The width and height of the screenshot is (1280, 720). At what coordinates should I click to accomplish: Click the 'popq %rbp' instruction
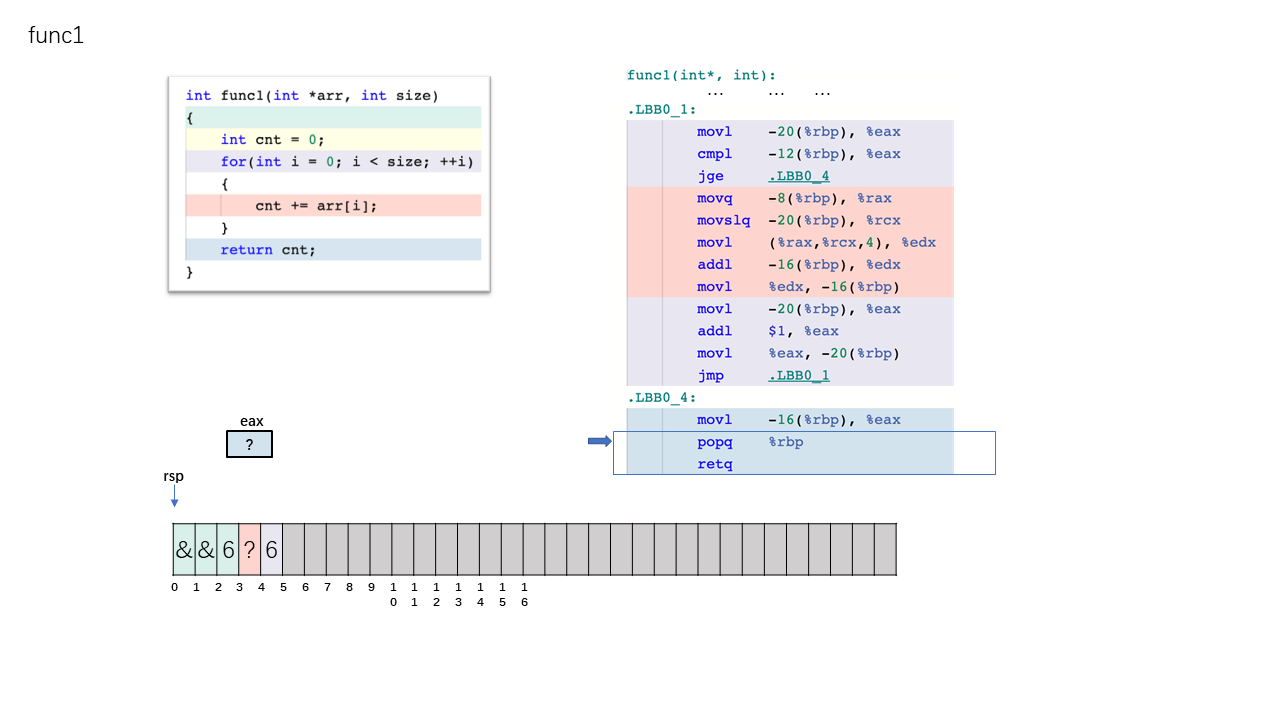[x=750, y=442]
